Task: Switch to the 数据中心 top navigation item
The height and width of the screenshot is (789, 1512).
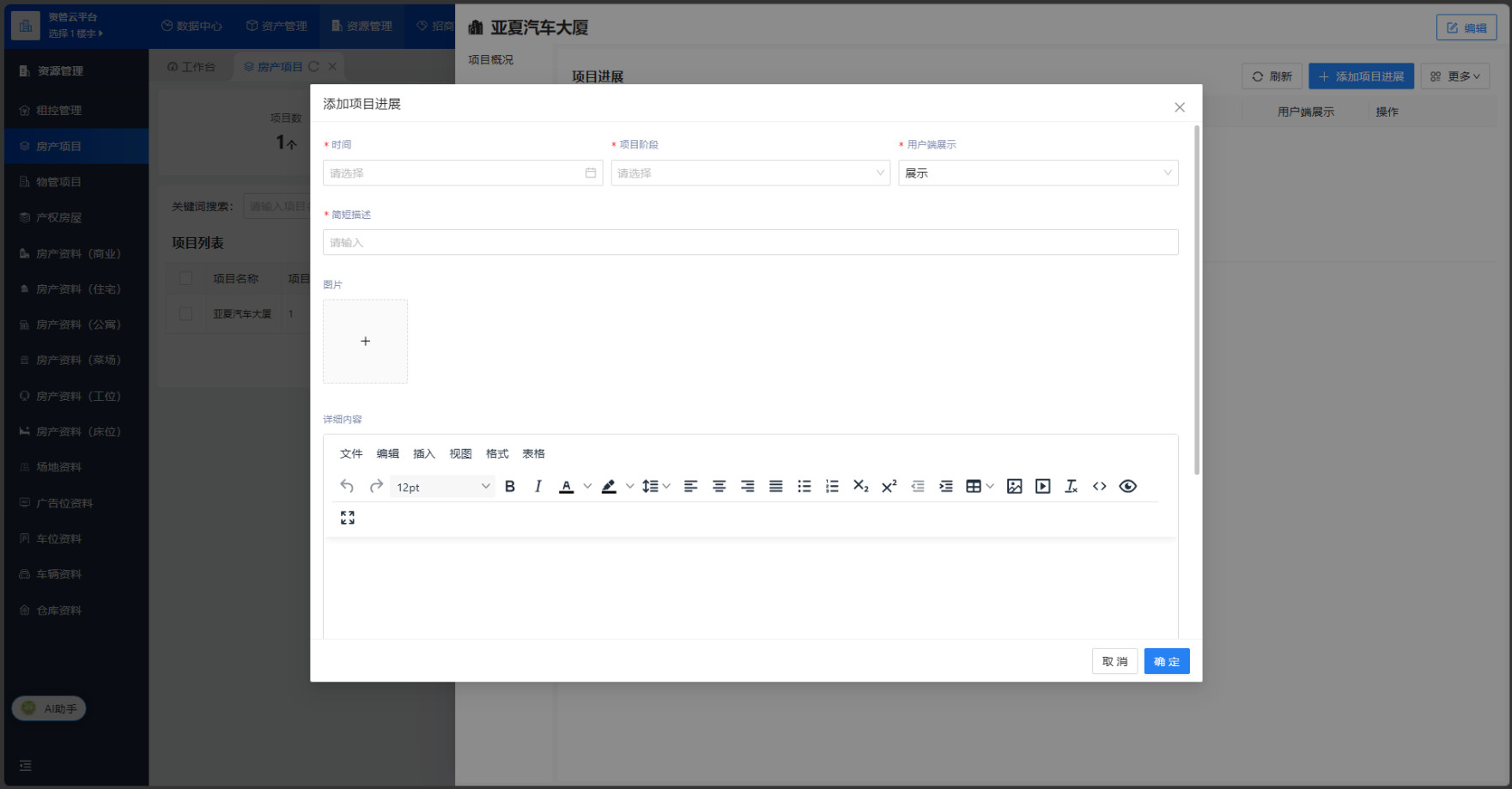Action: (191, 26)
